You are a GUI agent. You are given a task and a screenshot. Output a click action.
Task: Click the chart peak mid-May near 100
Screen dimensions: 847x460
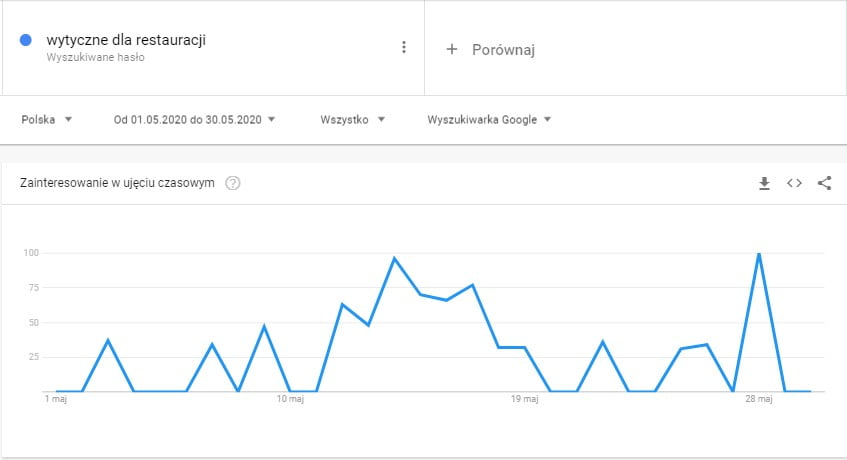coord(394,258)
